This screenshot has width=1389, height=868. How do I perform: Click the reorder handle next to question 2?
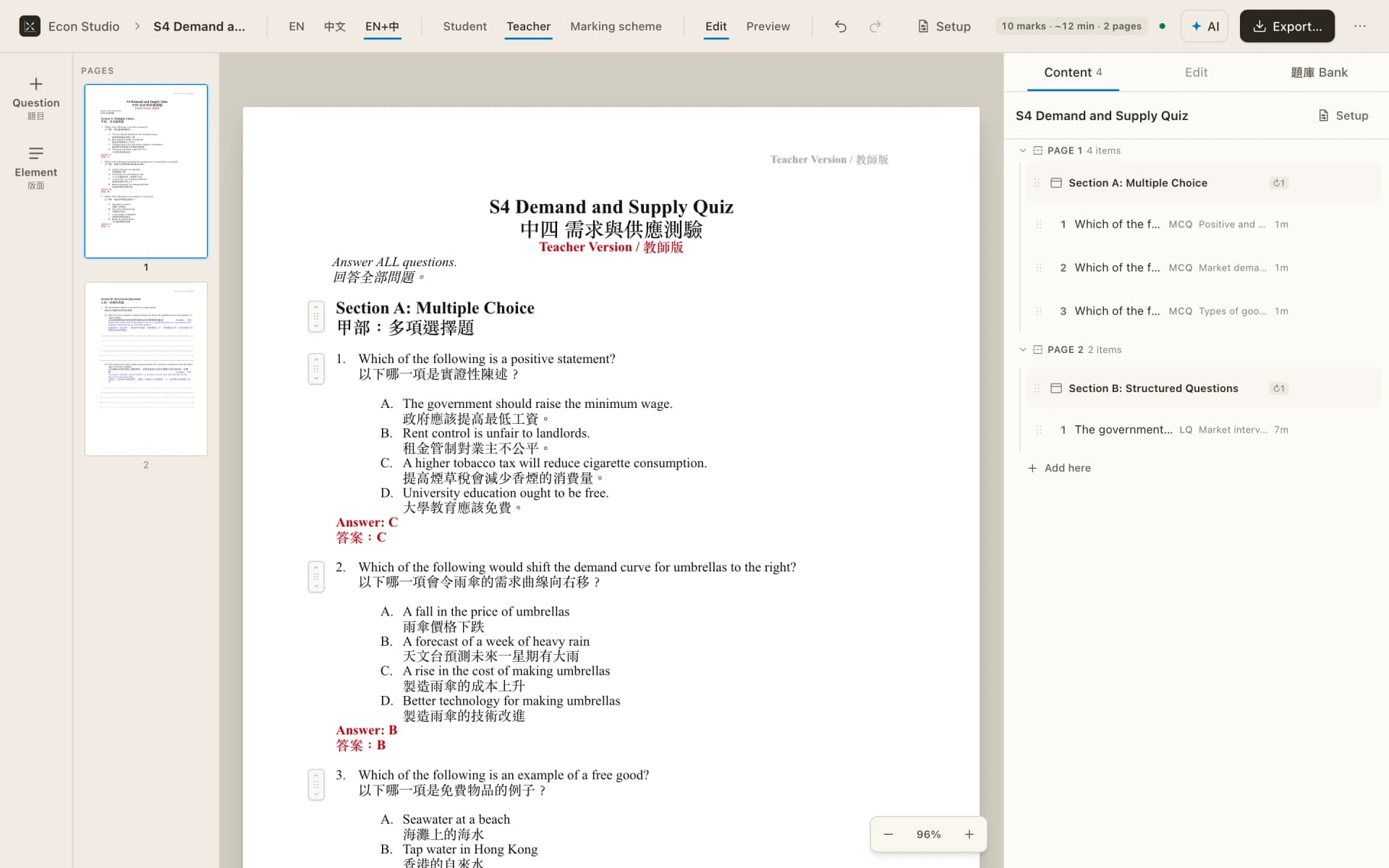point(315,576)
